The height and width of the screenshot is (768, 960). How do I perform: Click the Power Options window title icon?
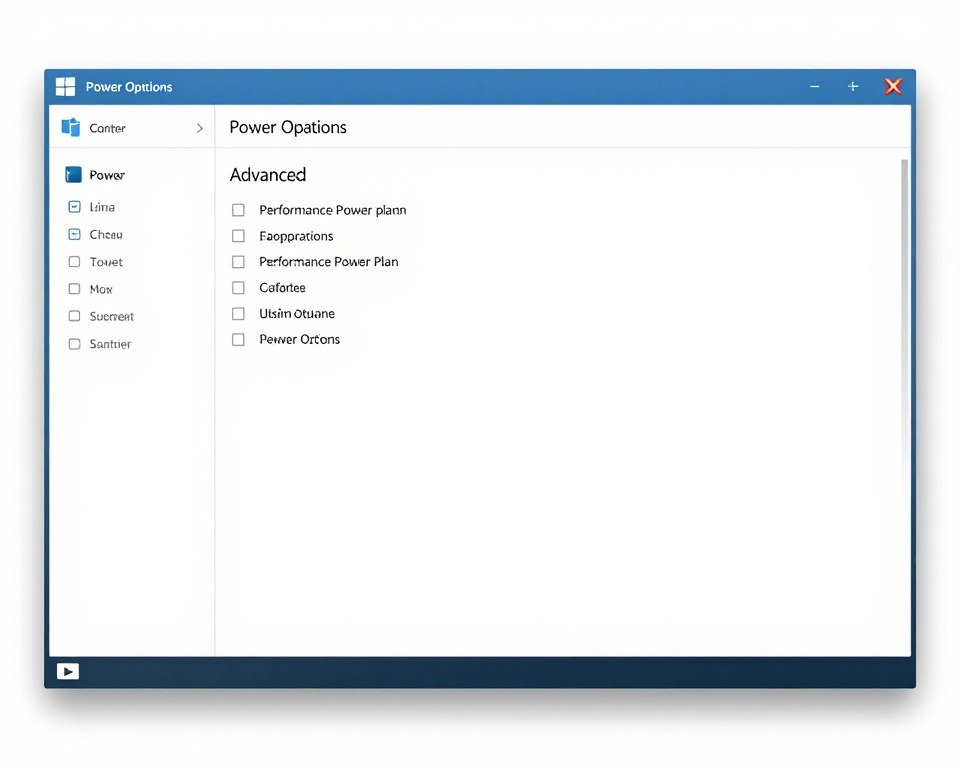[x=65, y=86]
